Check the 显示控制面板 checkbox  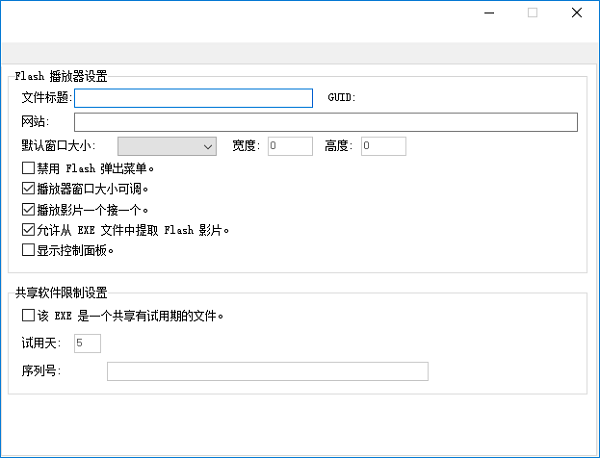pyautogui.click(x=28, y=250)
